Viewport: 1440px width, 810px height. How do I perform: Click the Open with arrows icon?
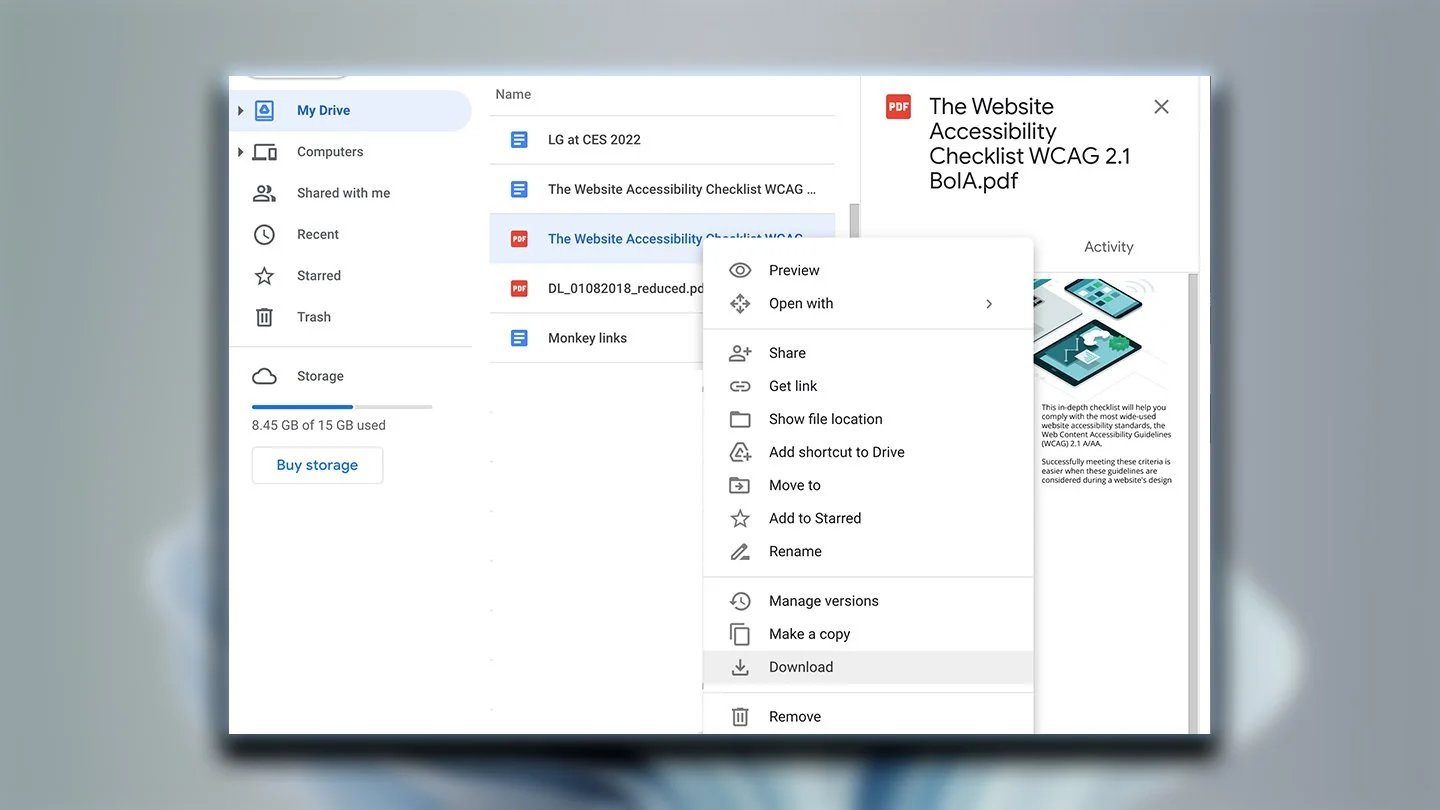(x=740, y=303)
